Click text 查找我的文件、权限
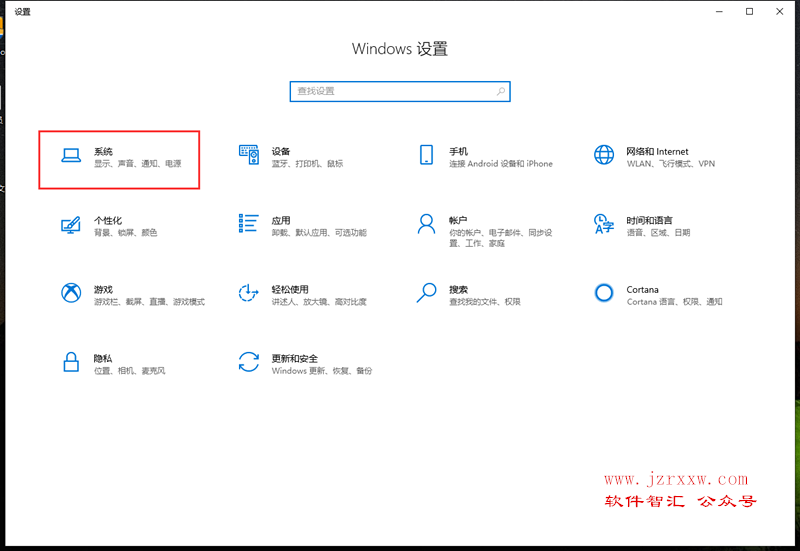Image resolution: width=800 pixels, height=551 pixels. click(485, 302)
